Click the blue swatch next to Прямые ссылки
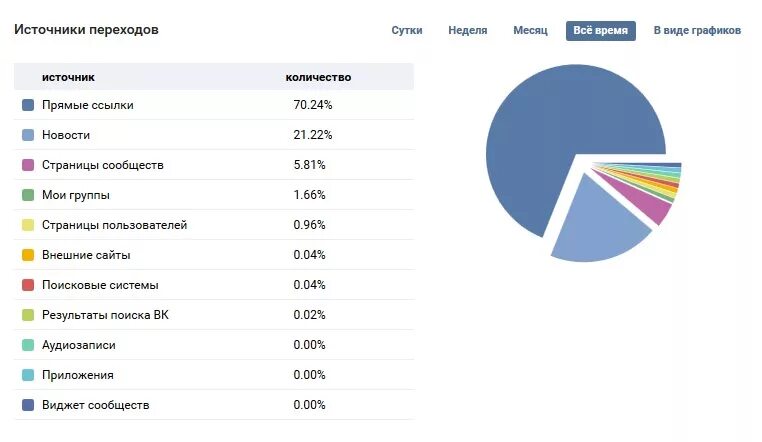This screenshot has width=762, height=442. pyautogui.click(x=28, y=105)
